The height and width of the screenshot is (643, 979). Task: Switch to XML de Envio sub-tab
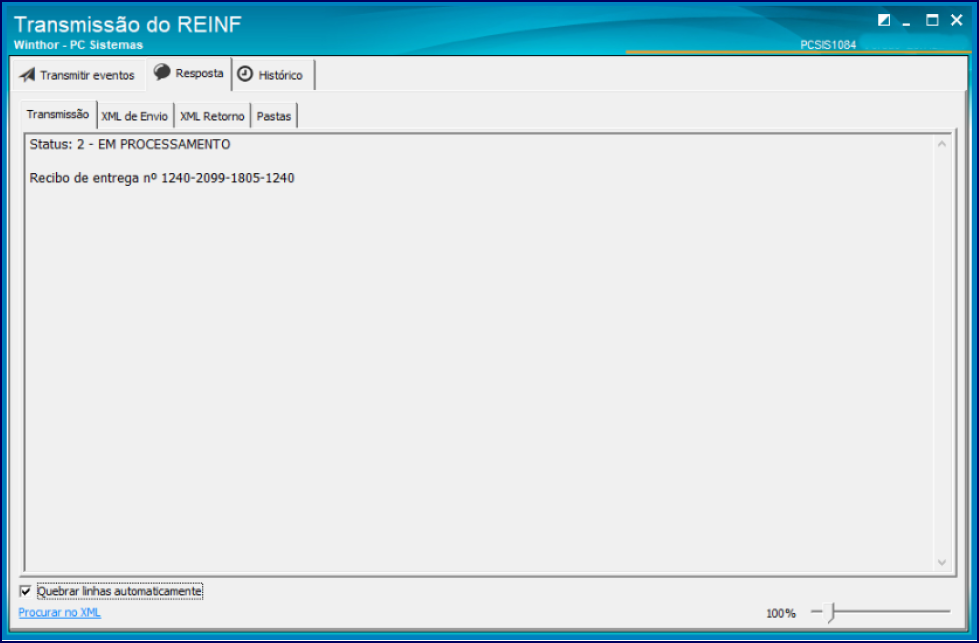click(x=135, y=116)
